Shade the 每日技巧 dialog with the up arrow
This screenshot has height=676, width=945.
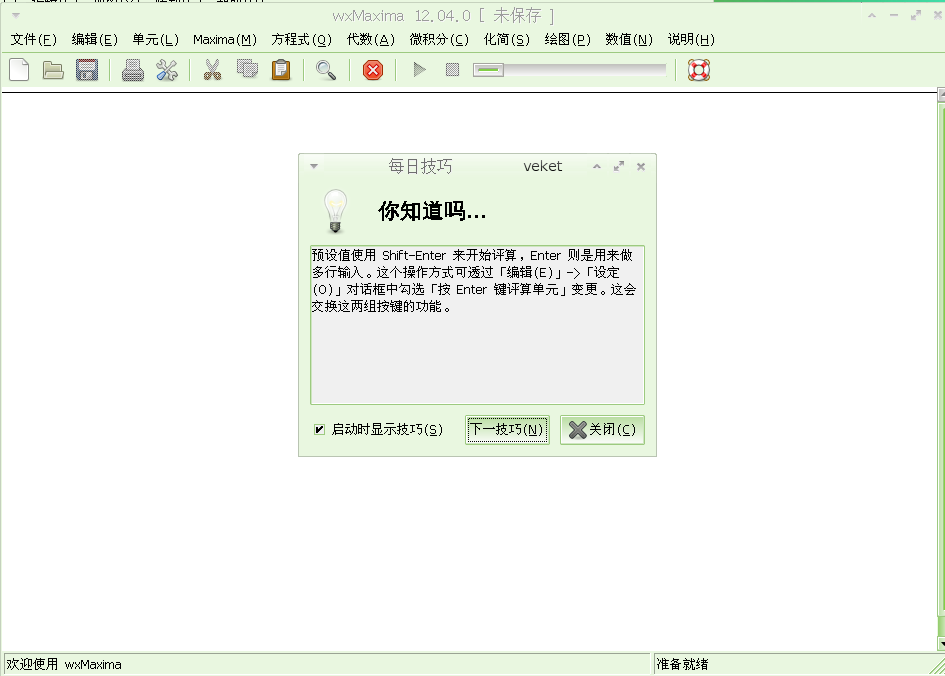pyautogui.click(x=597, y=166)
